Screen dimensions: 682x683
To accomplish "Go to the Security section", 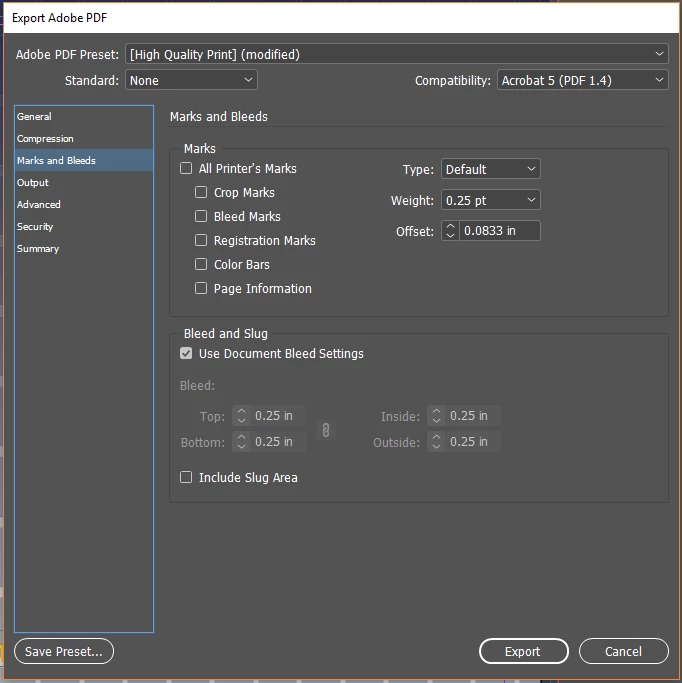I will click(x=84, y=227).
